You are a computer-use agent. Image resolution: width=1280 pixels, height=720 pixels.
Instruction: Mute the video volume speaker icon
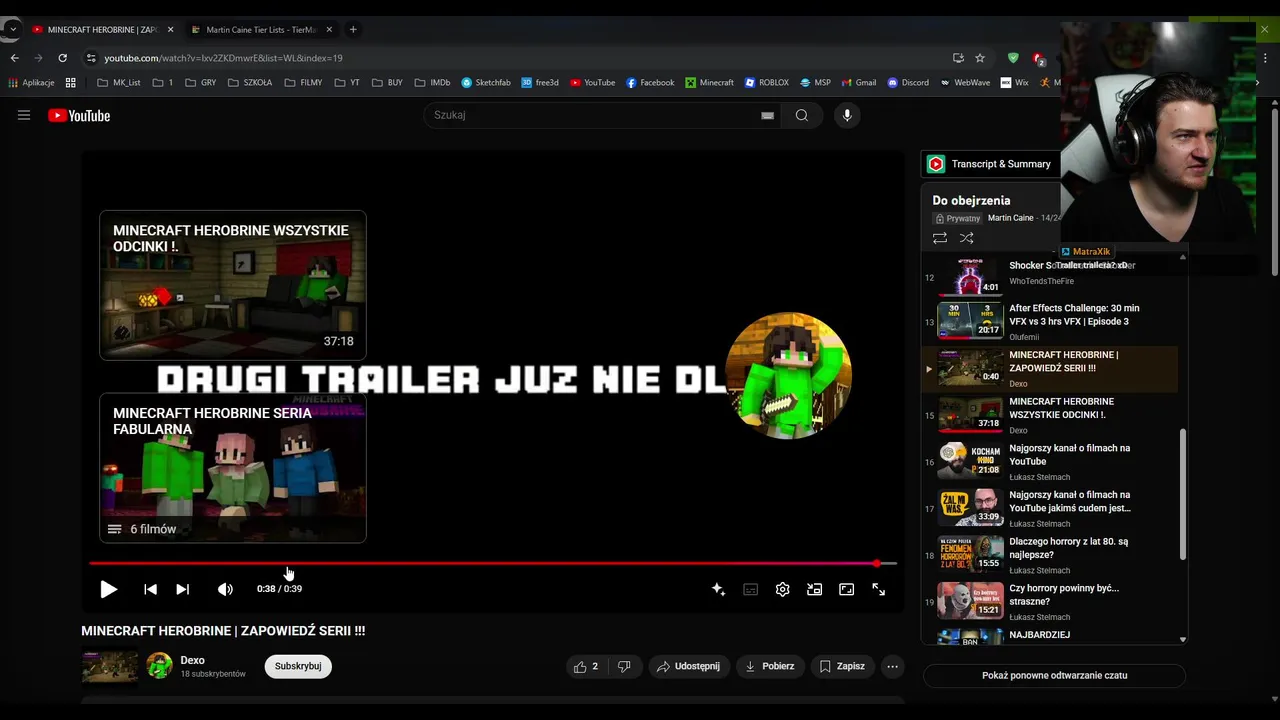pyautogui.click(x=225, y=589)
